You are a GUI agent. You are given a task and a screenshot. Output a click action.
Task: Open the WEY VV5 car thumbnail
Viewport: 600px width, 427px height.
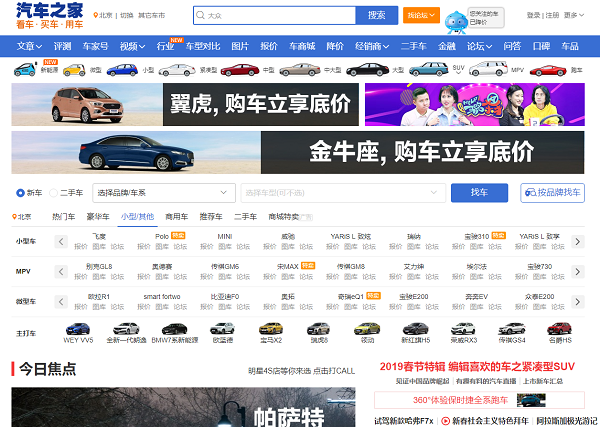coord(78,329)
